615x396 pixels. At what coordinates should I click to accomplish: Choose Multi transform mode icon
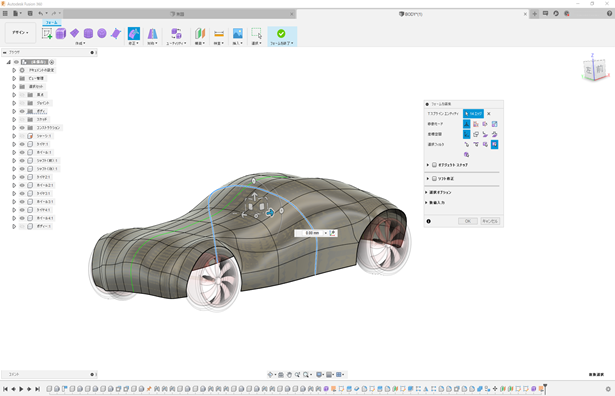(467, 124)
